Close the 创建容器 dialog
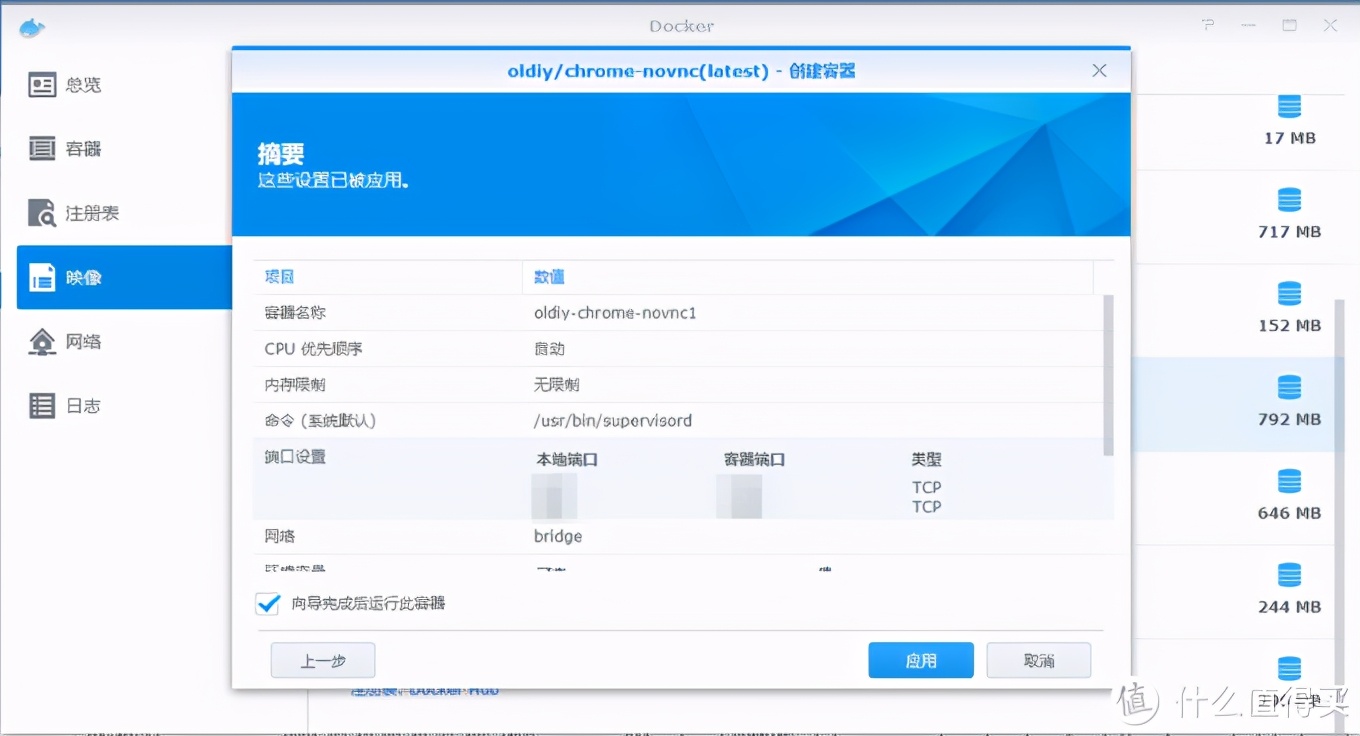Image resolution: width=1360 pixels, height=736 pixels. 1099,70
